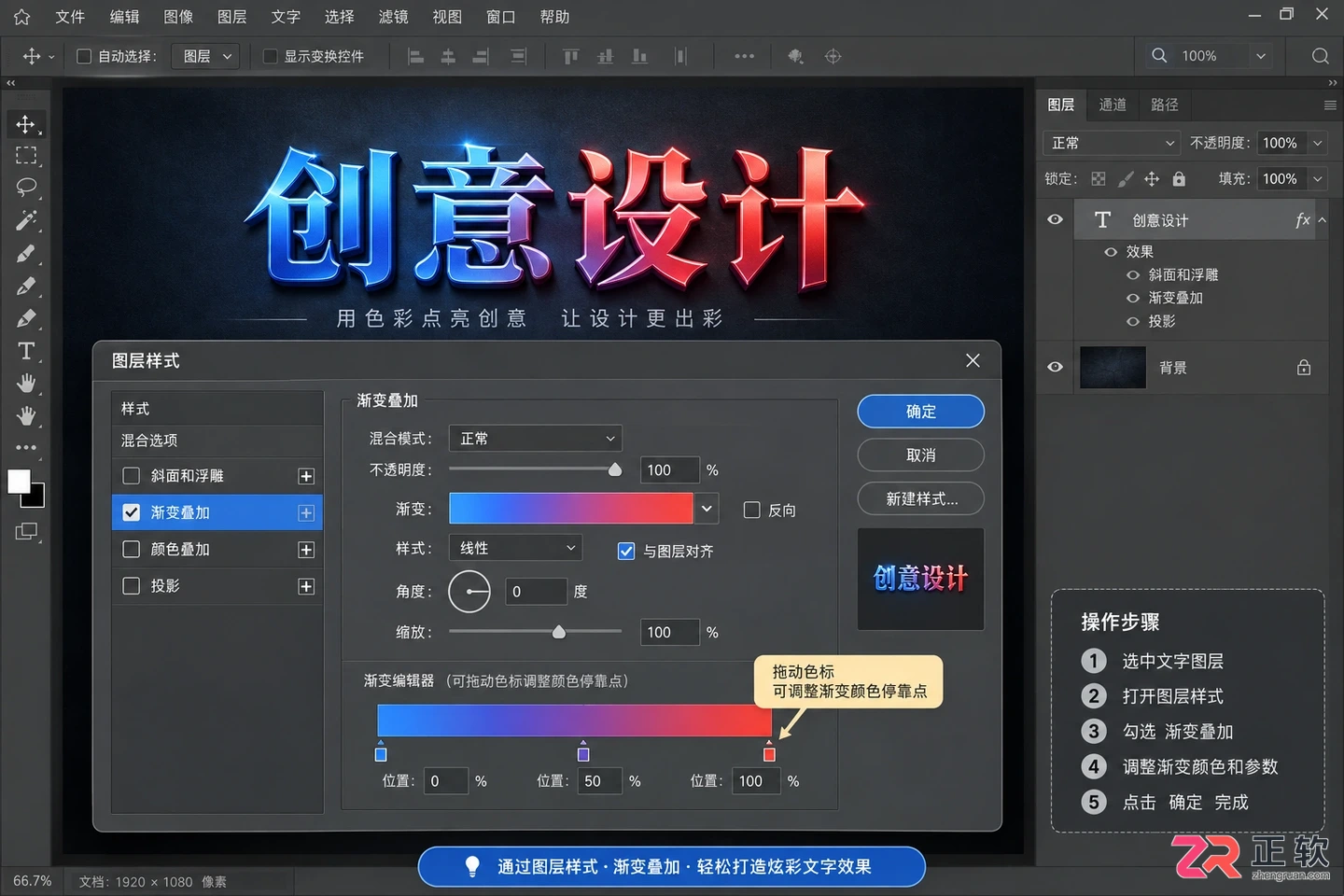Image resolution: width=1344 pixels, height=896 pixels.
Task: Select the Magic Wand tool
Action: (25, 220)
